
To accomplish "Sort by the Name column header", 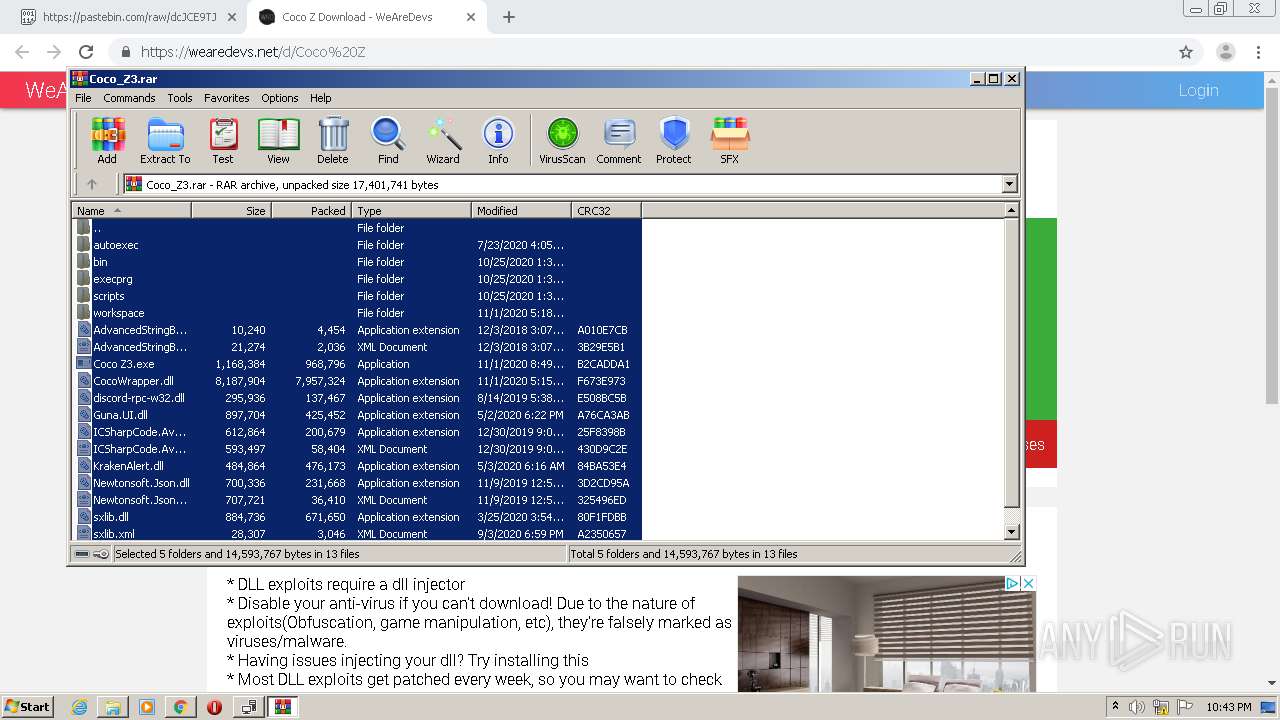I will (131, 210).
